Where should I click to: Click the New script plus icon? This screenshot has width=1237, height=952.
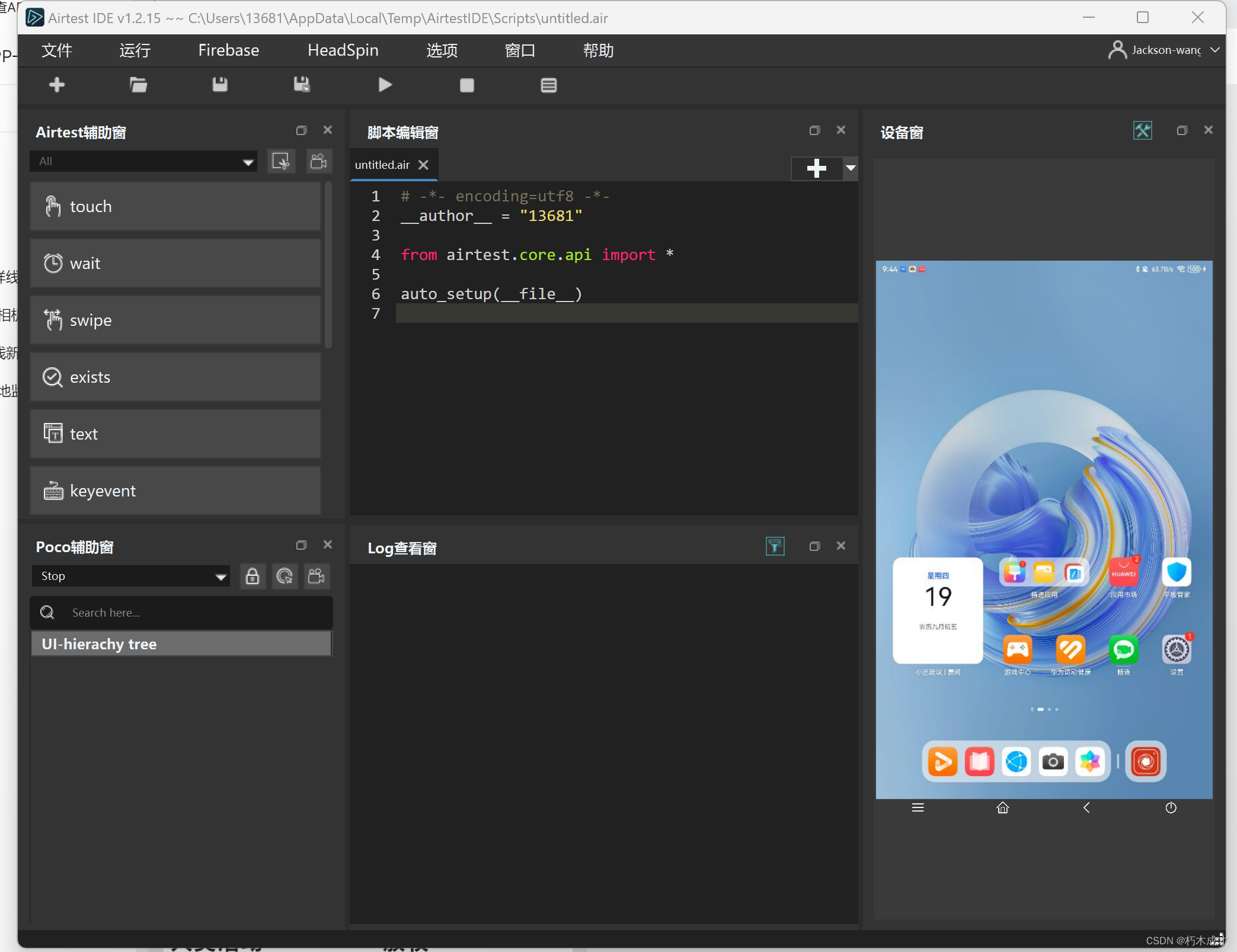pyautogui.click(x=57, y=85)
